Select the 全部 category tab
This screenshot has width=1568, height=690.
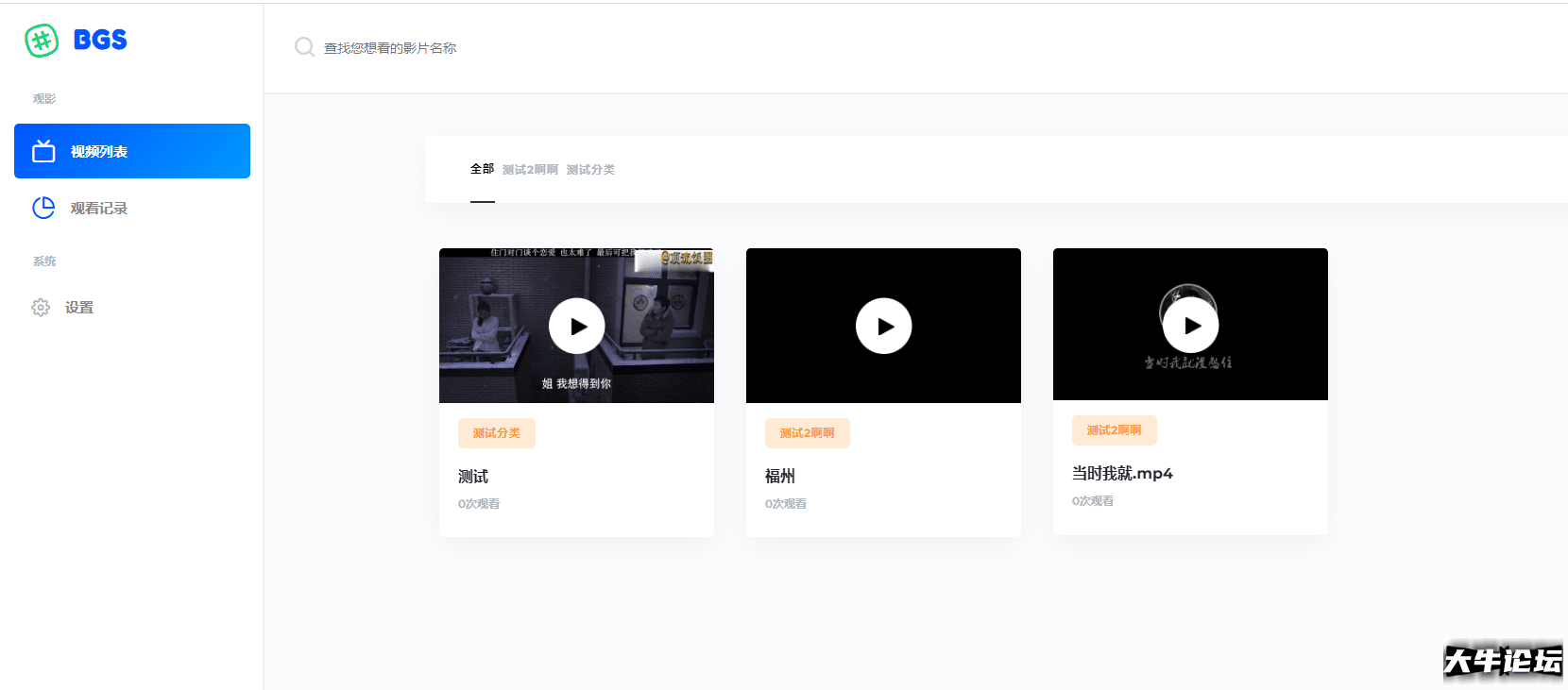[482, 169]
